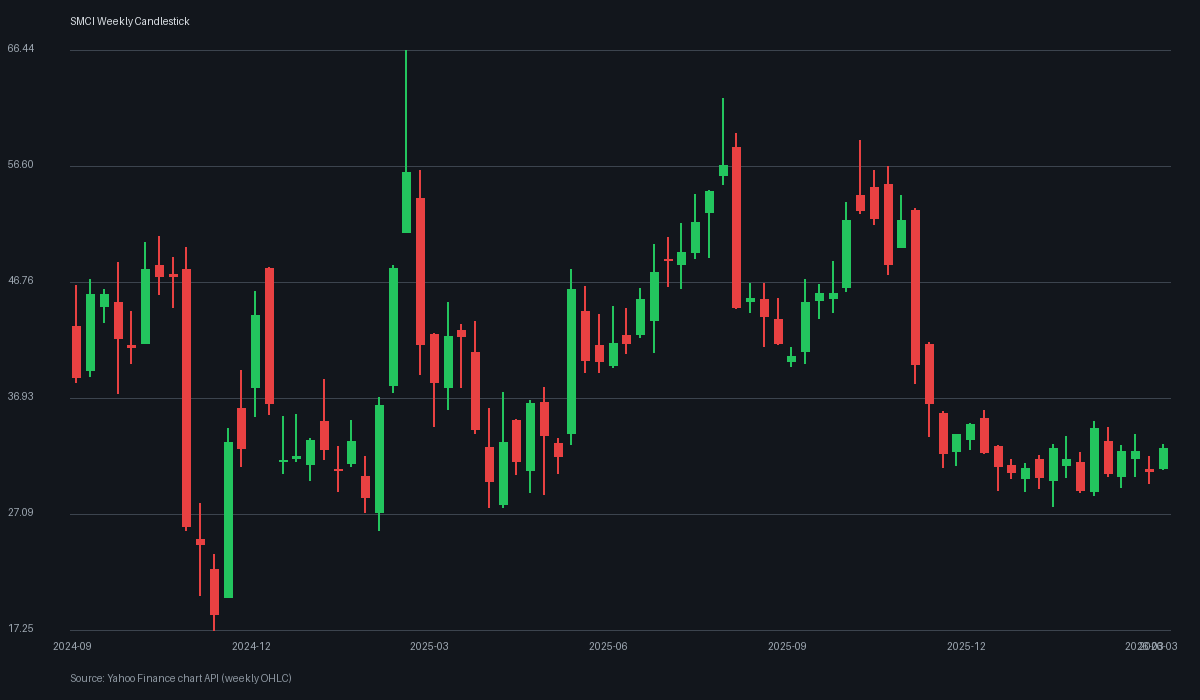Select the 2025-12 date axis label
This screenshot has width=1200, height=700.
[x=966, y=647]
